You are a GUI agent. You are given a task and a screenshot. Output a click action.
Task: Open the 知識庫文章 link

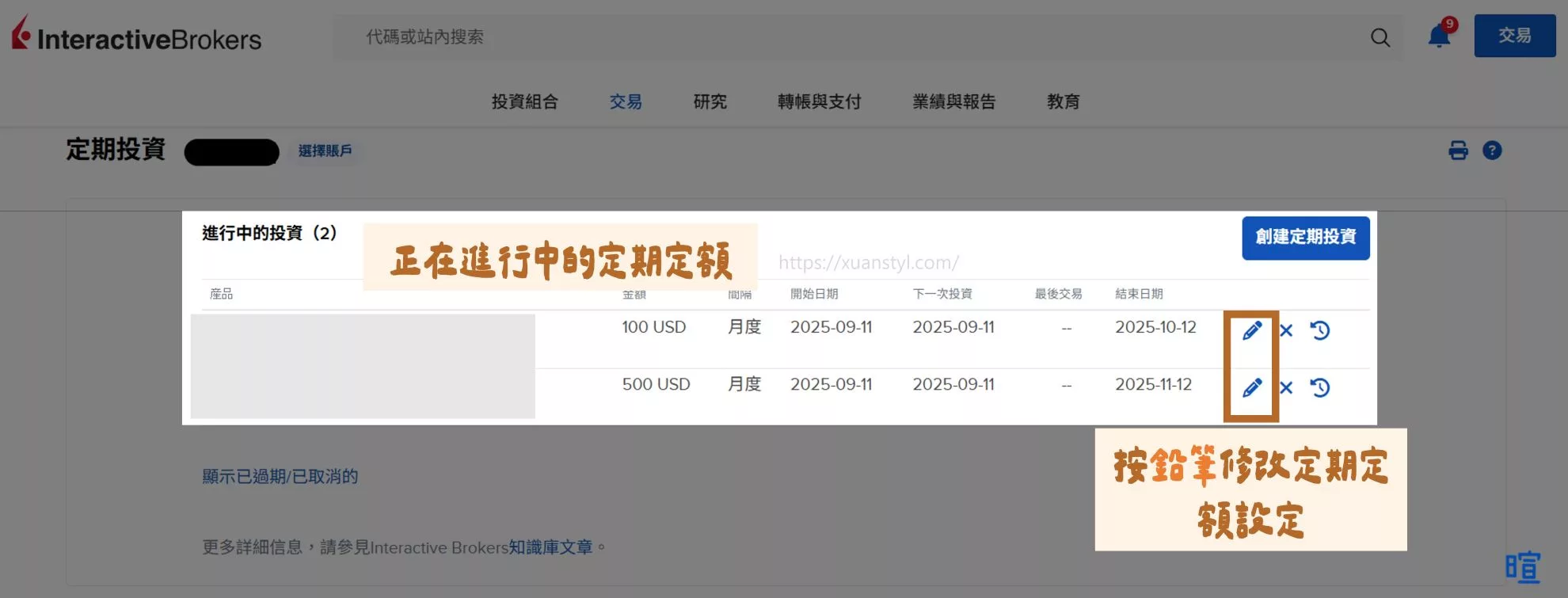coord(550,547)
